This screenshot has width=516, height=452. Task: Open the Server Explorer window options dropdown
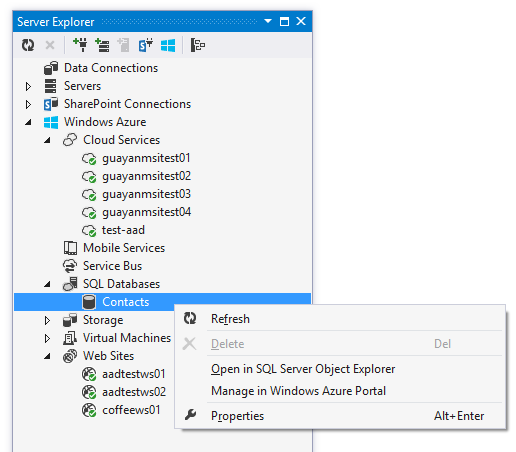click(x=268, y=21)
